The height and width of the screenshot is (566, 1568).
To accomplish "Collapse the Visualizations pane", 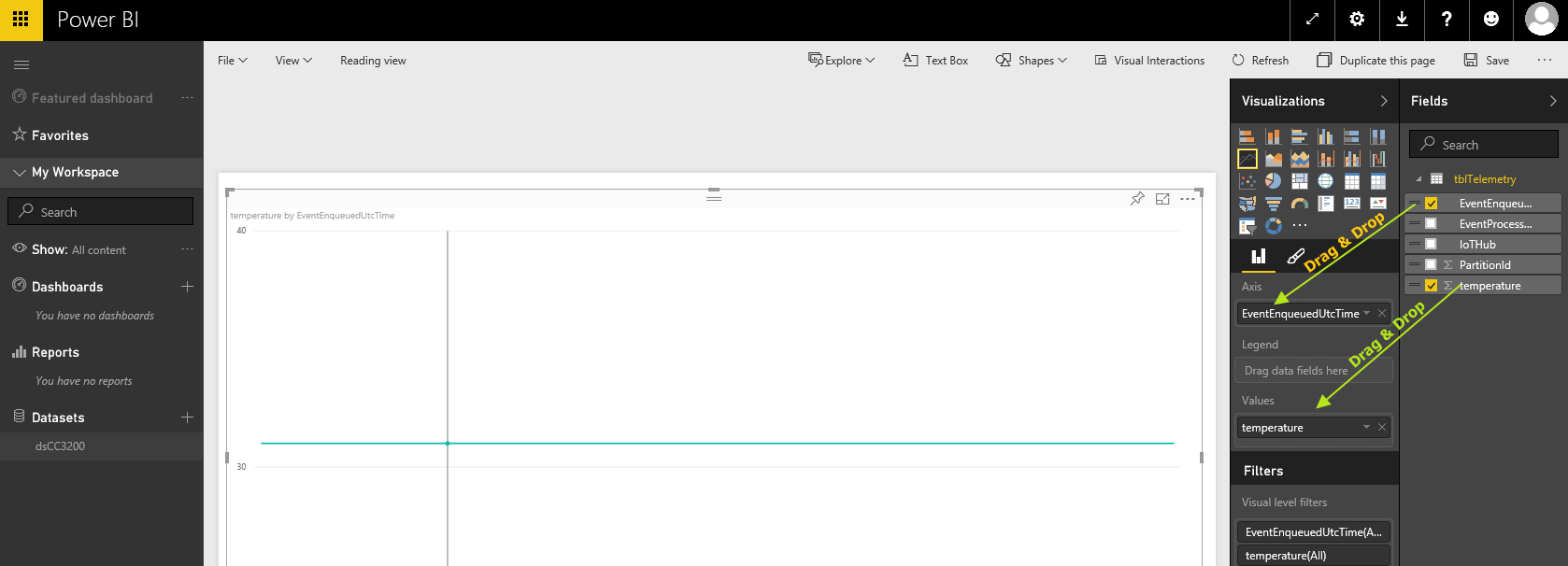I will tap(1384, 101).
